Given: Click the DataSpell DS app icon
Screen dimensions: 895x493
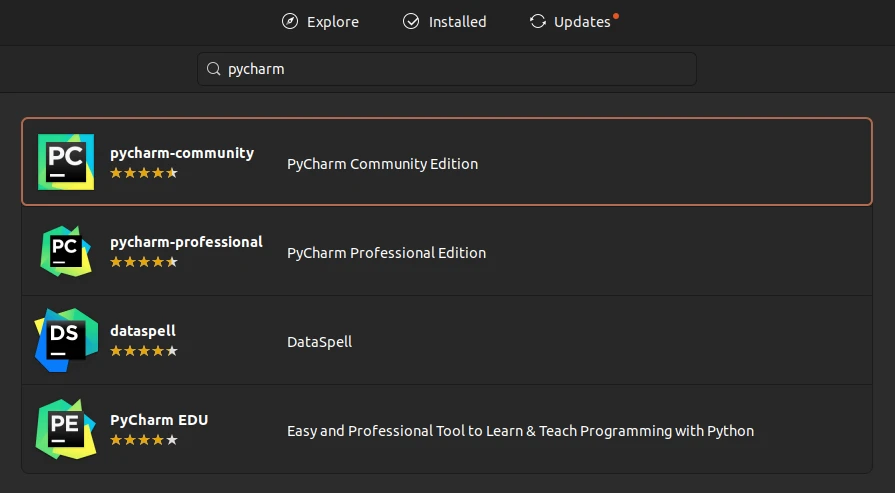Looking at the screenshot, I should (66, 340).
